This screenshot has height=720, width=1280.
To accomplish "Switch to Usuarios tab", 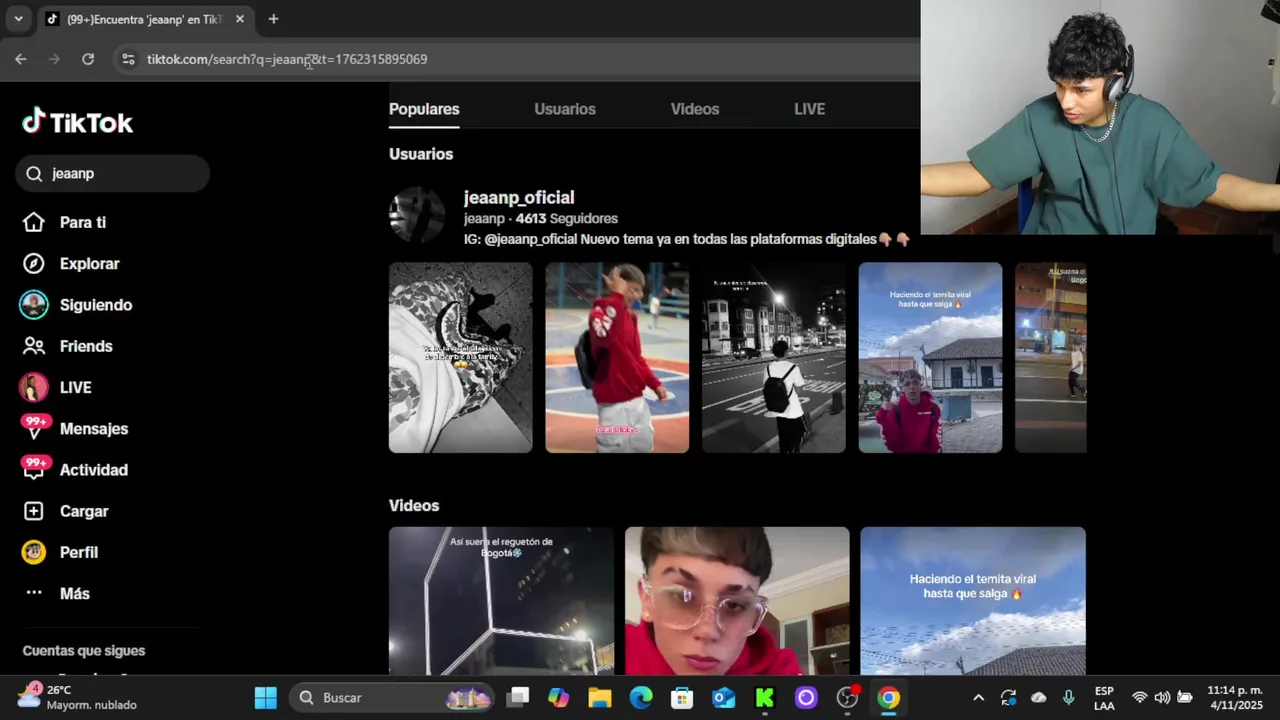I will click(565, 109).
